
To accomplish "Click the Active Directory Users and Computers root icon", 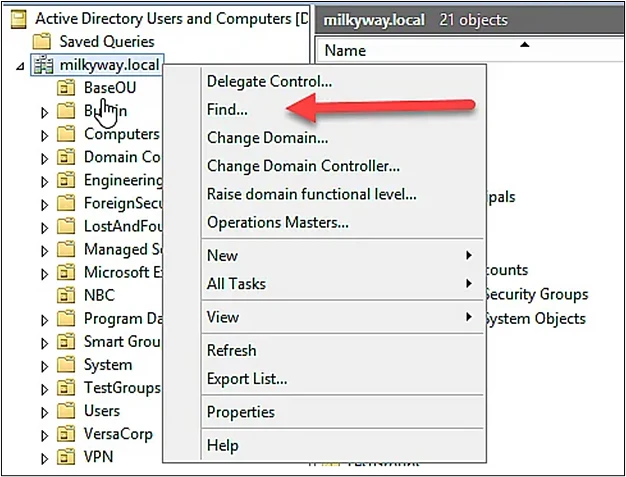I will coord(18,19).
